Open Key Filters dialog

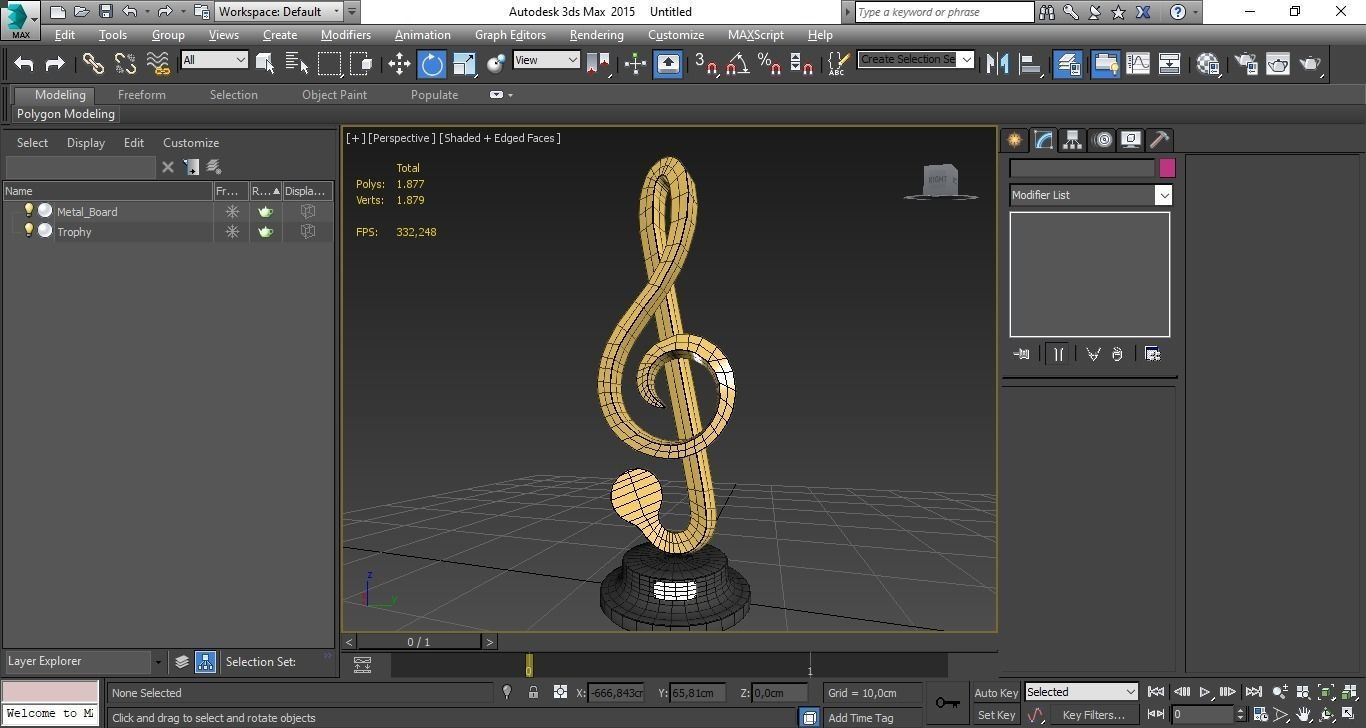point(1094,715)
